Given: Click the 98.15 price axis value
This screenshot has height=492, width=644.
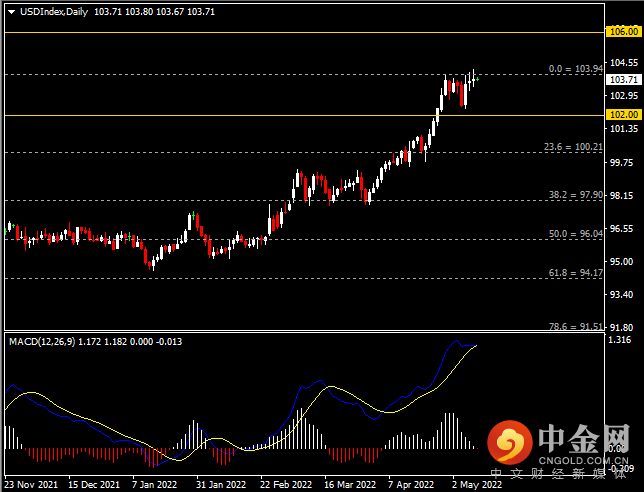Looking at the screenshot, I should pyautogui.click(x=622, y=195).
